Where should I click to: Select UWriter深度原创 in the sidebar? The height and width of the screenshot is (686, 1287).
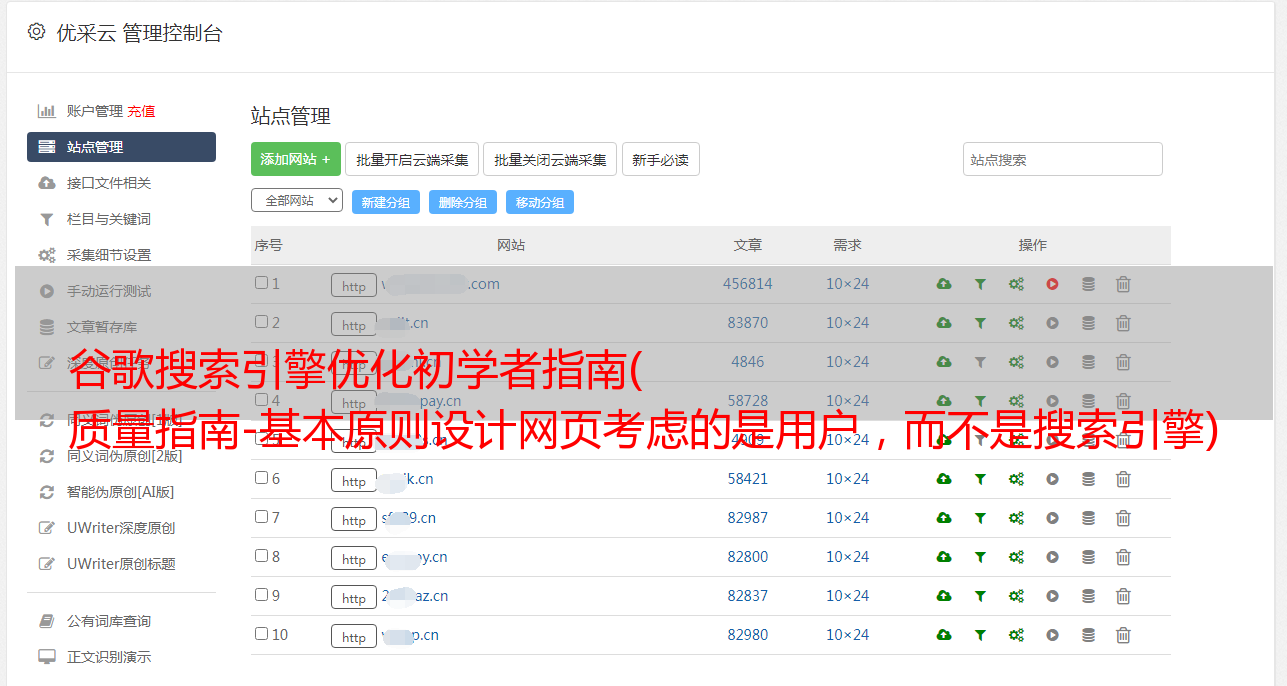[x=121, y=528]
